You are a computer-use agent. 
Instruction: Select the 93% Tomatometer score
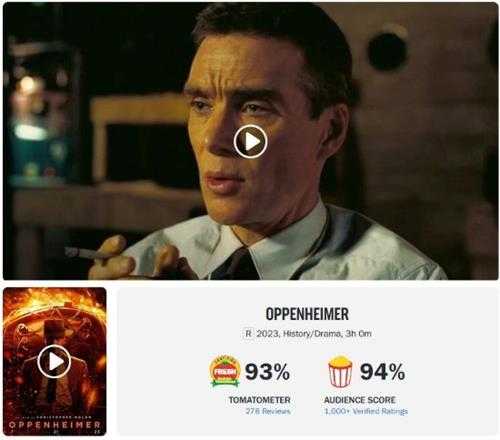pyautogui.click(x=267, y=372)
